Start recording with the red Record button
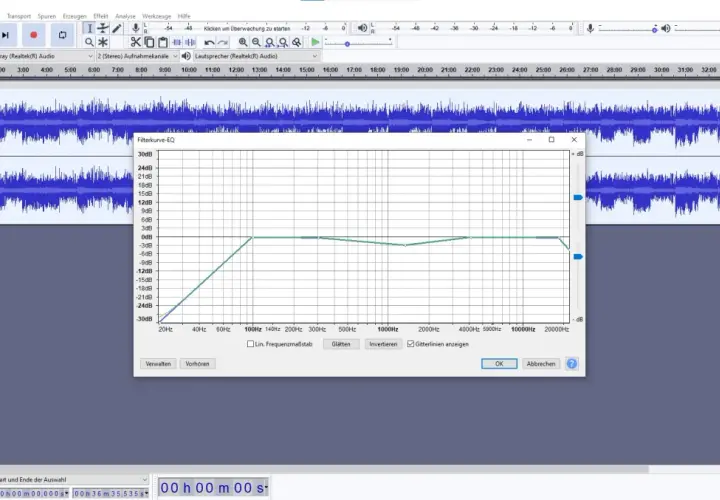Image resolution: width=720 pixels, height=500 pixels. pos(34,35)
